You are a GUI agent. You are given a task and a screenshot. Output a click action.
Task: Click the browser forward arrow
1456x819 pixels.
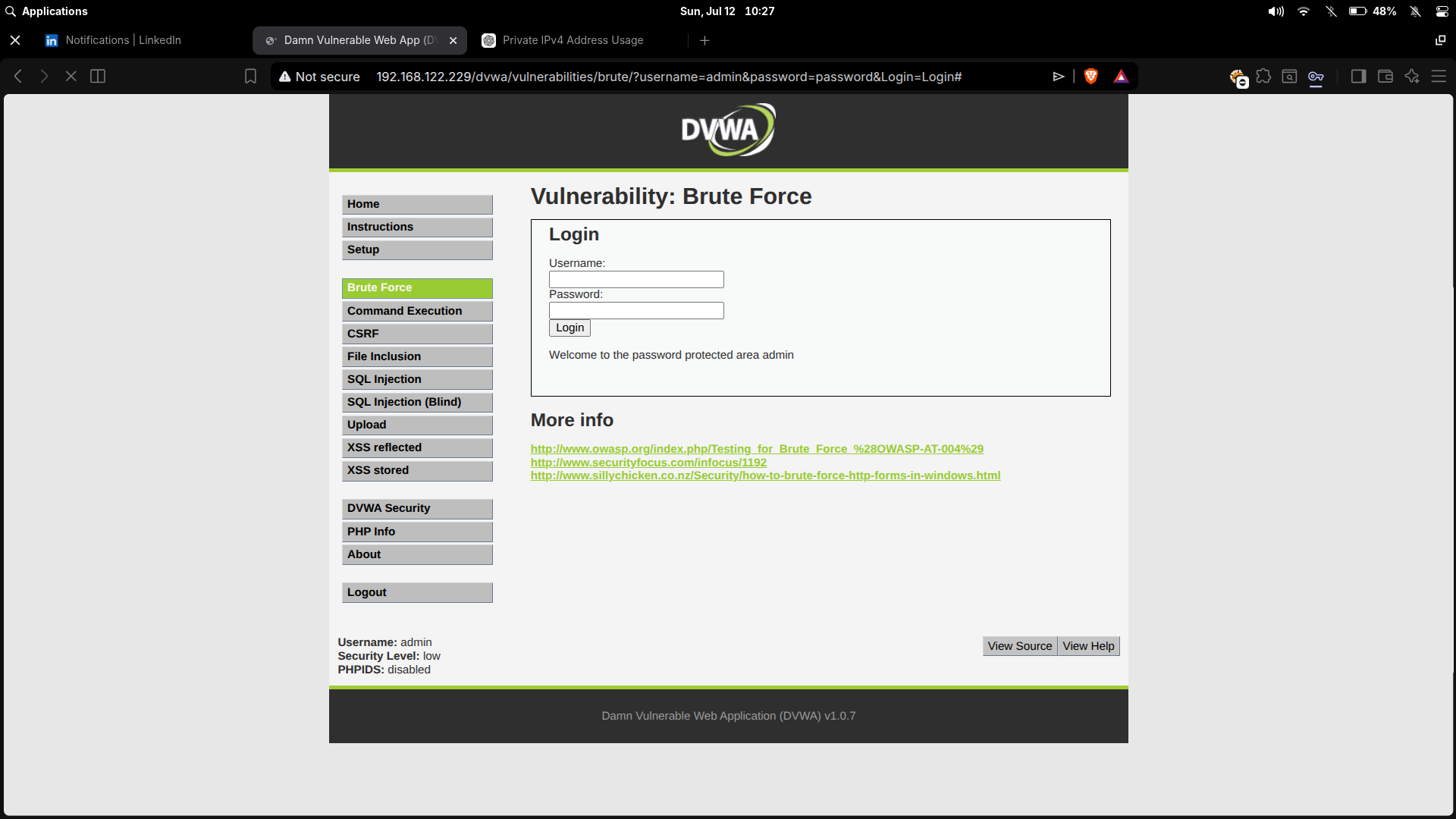[44, 76]
